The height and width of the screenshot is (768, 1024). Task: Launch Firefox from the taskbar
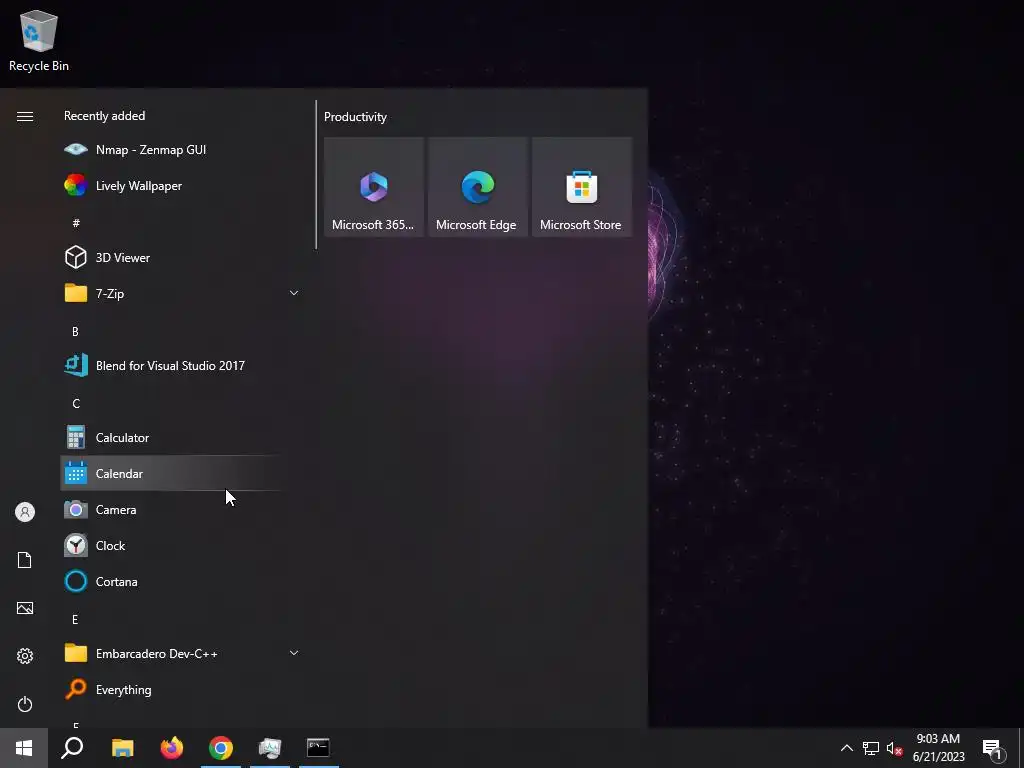172,748
